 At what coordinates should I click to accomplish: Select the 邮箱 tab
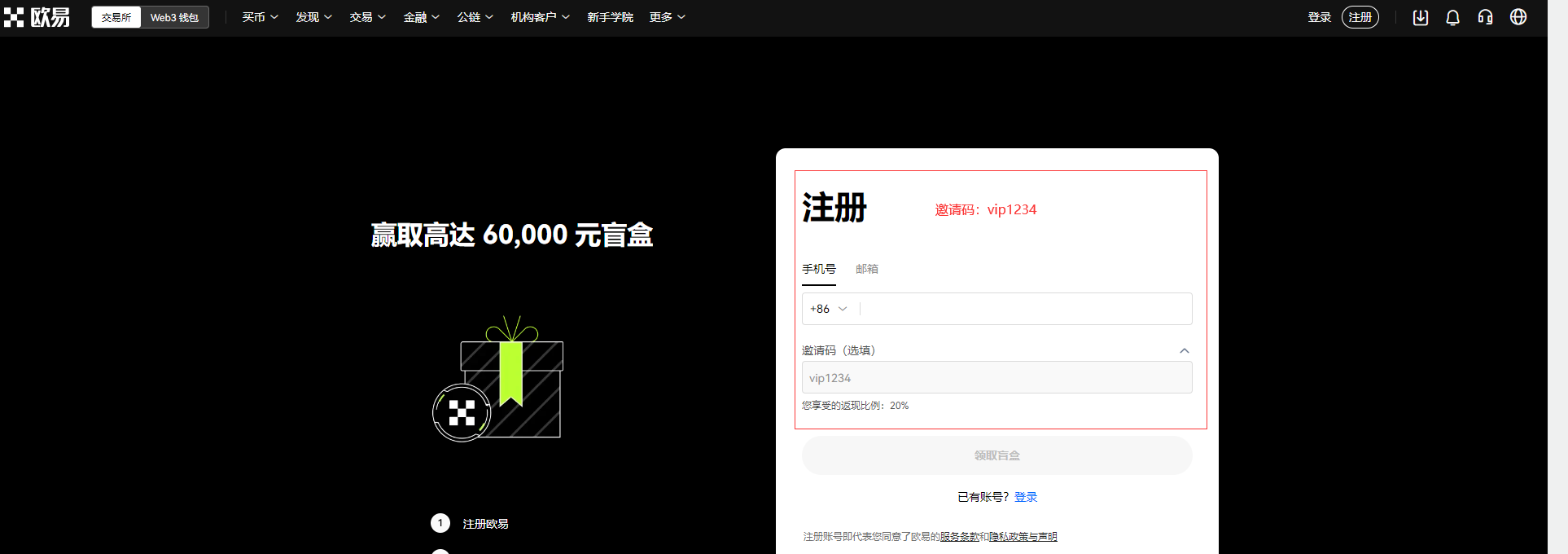coord(866,269)
